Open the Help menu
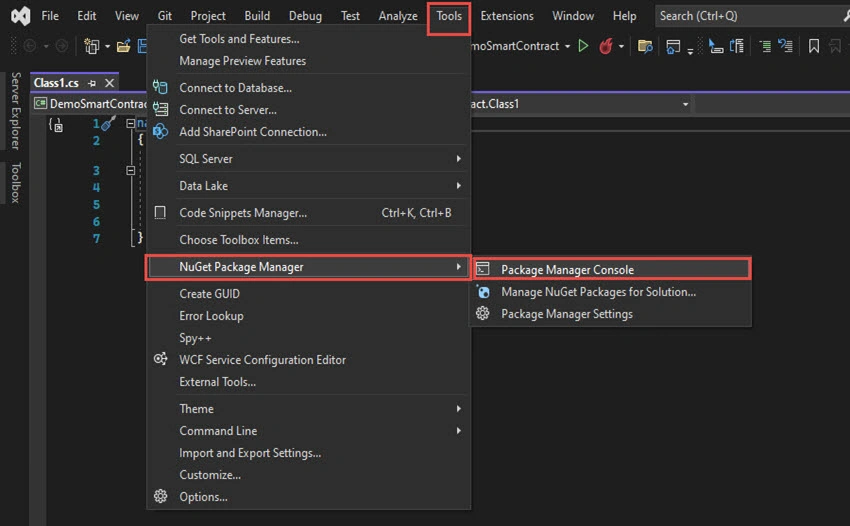Image resolution: width=850 pixels, height=526 pixels. coord(624,16)
